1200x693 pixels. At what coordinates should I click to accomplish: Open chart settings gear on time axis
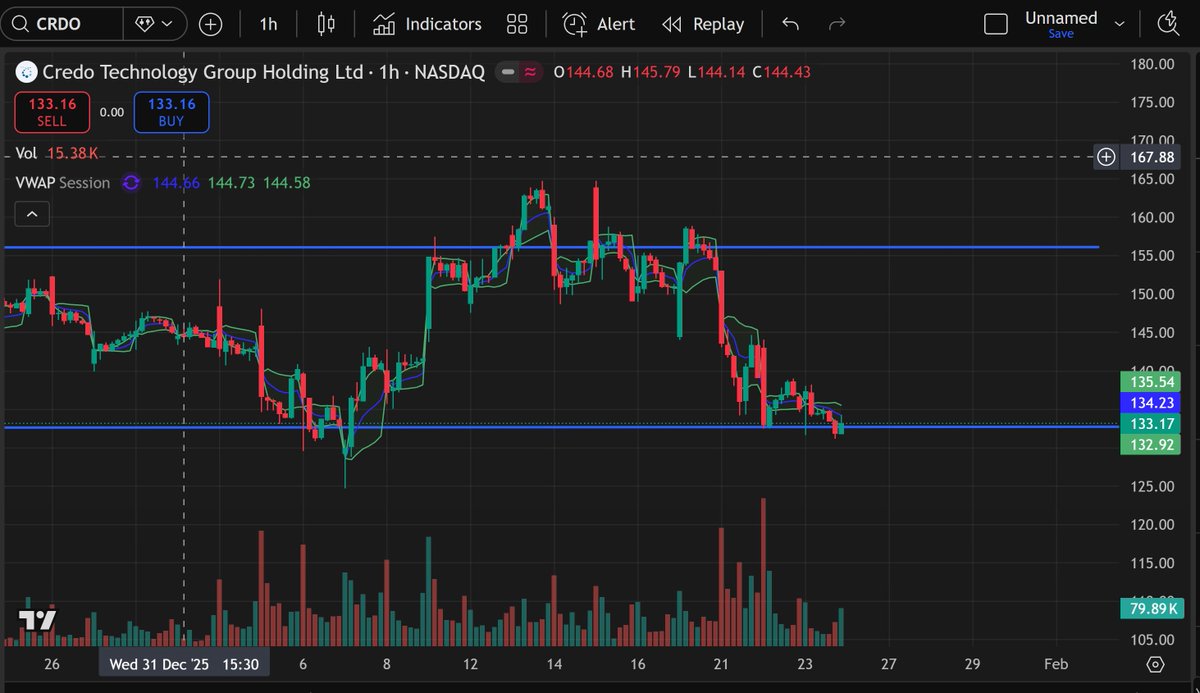click(x=1156, y=665)
